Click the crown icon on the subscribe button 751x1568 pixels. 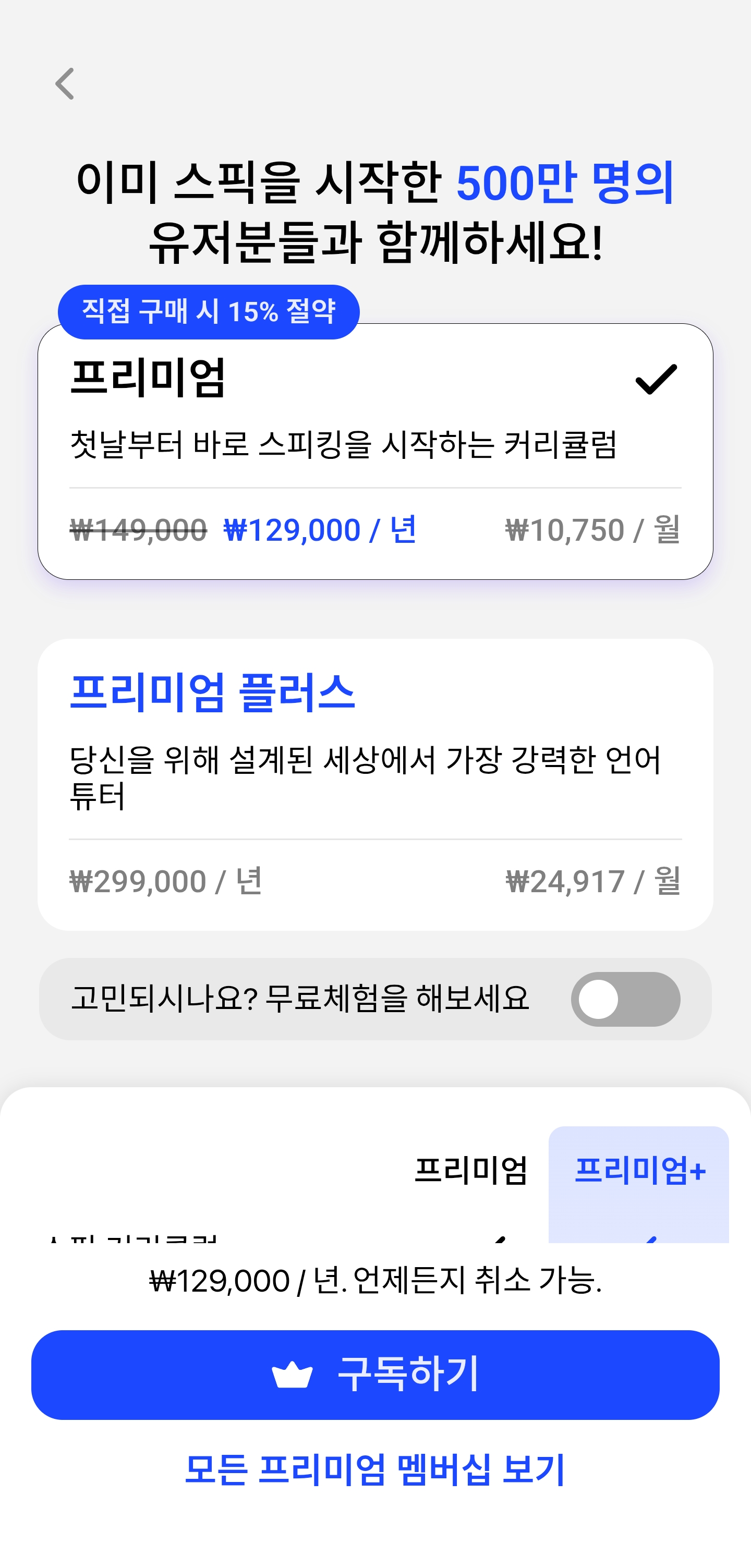(292, 1375)
